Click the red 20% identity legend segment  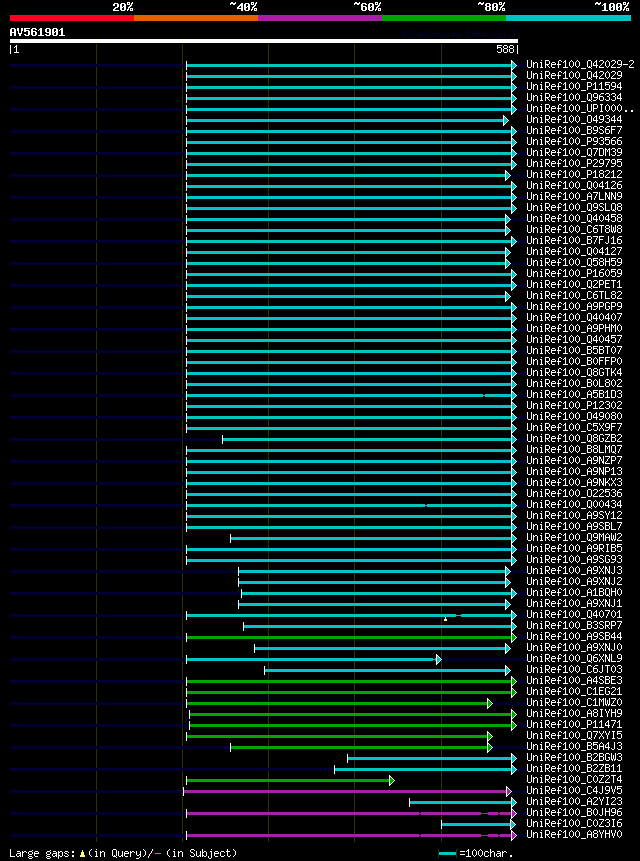click(x=72, y=18)
